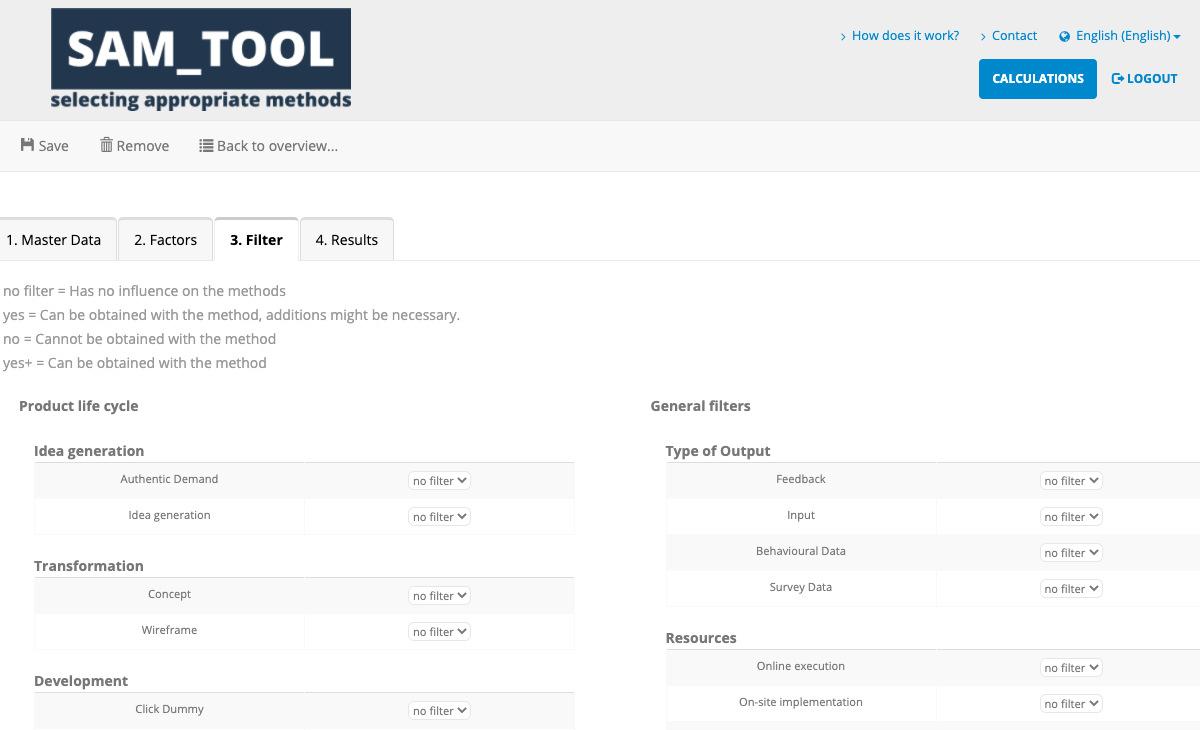The image size is (1200, 730).
Task: Open Online execution filter dropdown
Action: 1071,668
